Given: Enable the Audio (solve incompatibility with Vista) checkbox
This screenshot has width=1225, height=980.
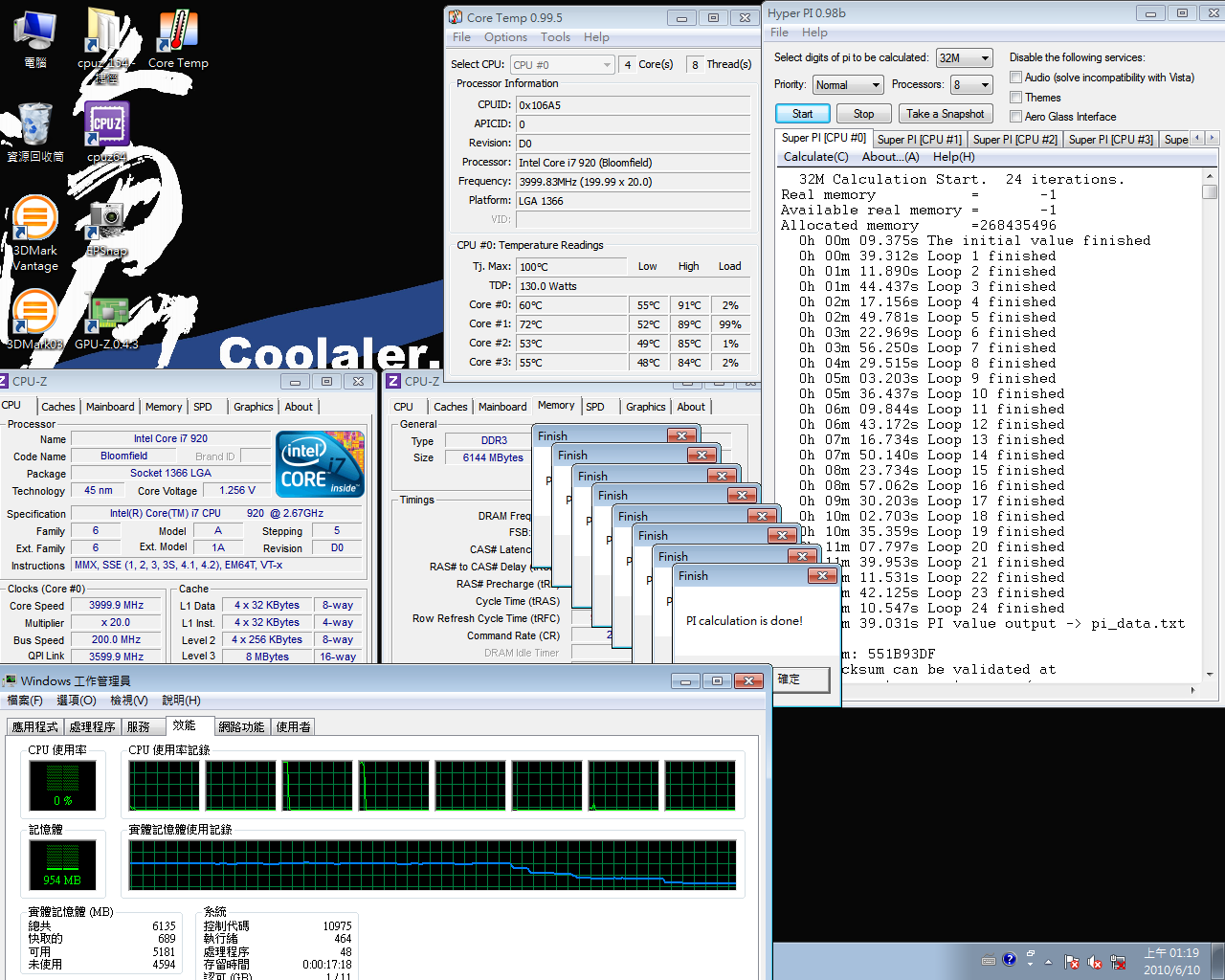Looking at the screenshot, I should (1016, 78).
